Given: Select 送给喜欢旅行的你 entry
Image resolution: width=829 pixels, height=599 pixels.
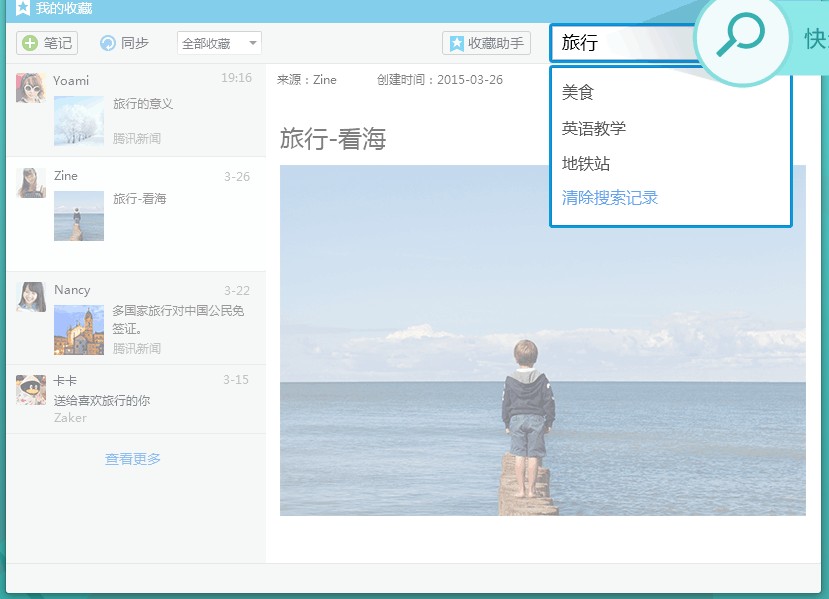Looking at the screenshot, I should (x=102, y=400).
